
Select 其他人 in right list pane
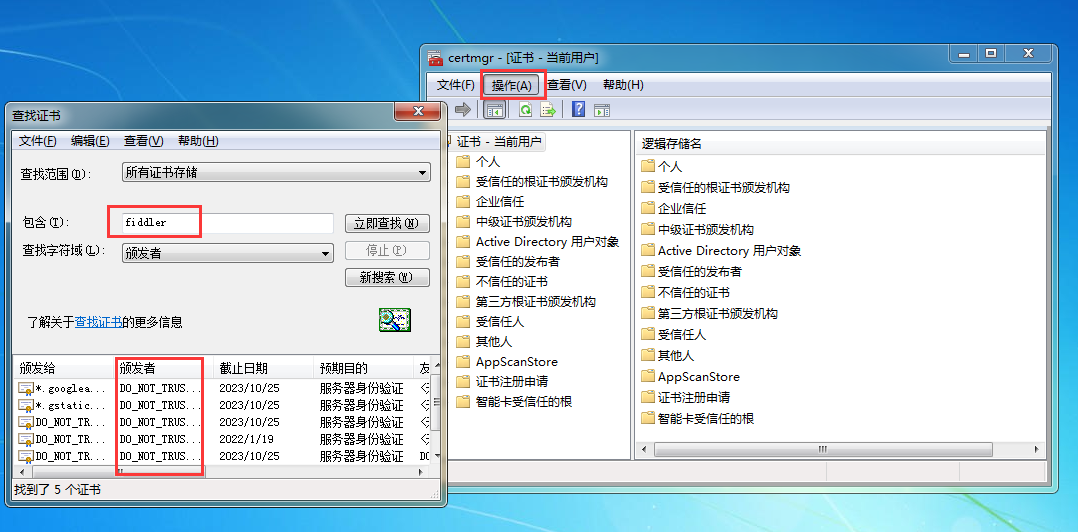point(676,355)
